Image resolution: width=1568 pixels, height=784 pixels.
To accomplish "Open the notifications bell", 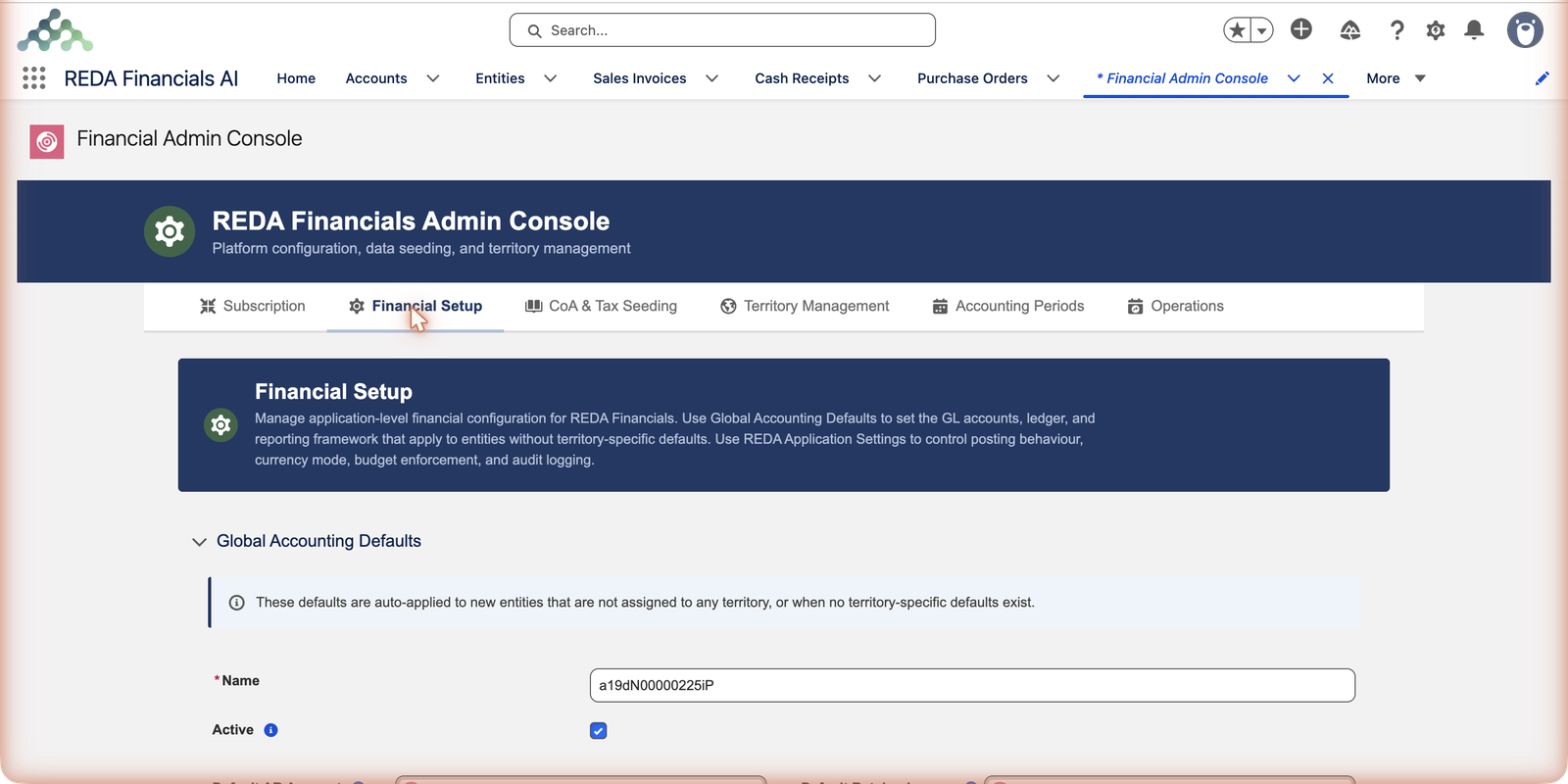I will pos(1474,30).
